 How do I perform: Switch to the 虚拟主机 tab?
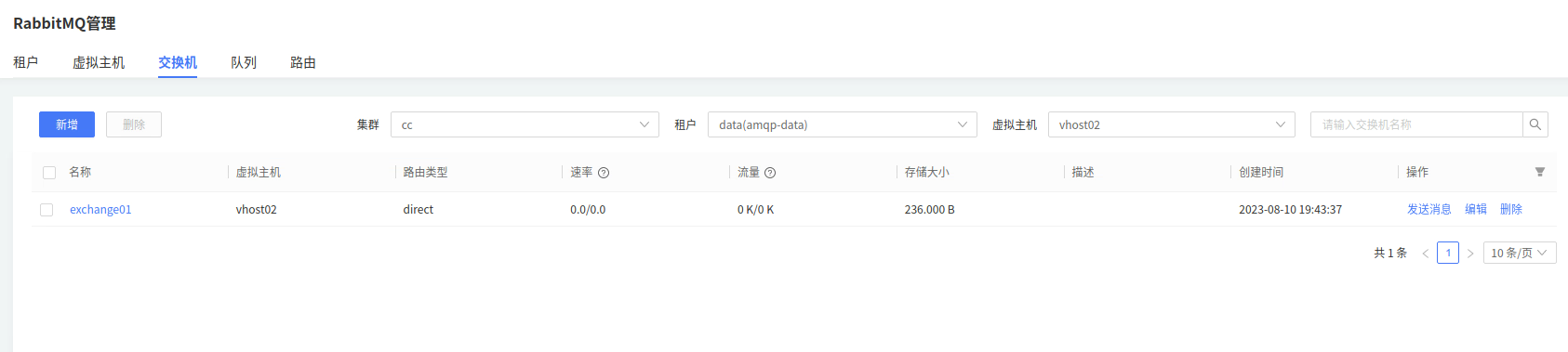tap(99, 62)
